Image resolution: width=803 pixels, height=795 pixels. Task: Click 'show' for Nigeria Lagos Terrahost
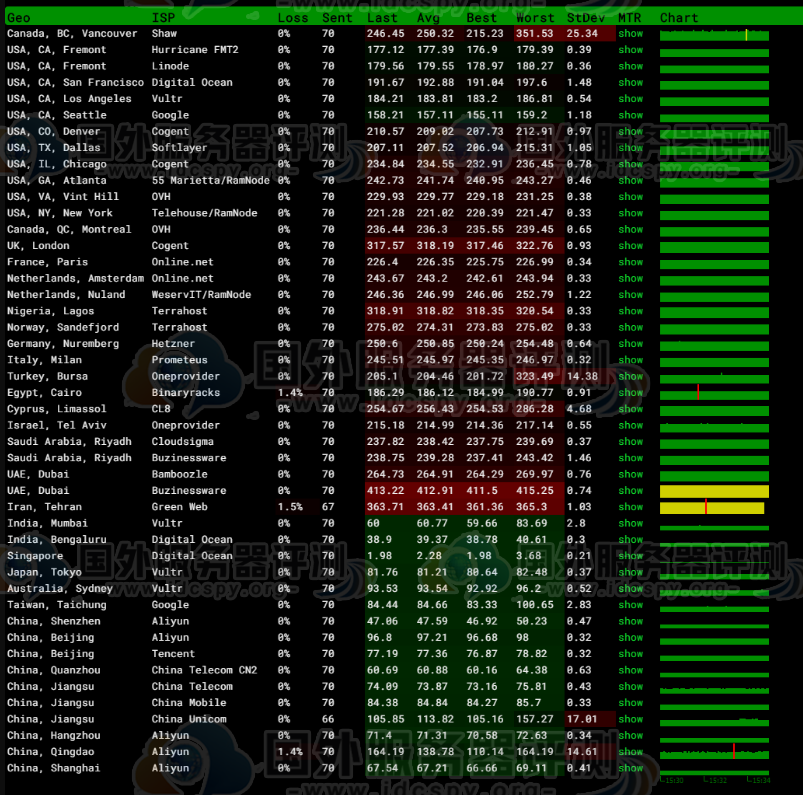point(630,311)
